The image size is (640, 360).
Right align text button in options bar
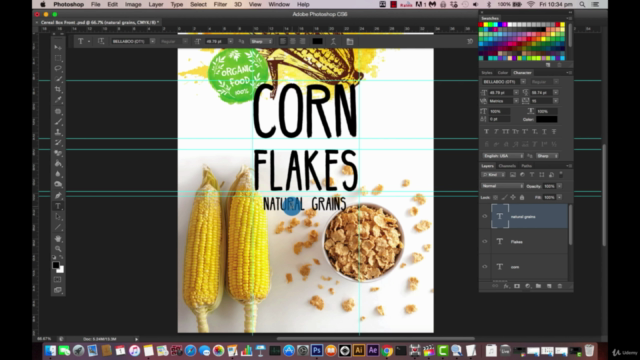302,41
